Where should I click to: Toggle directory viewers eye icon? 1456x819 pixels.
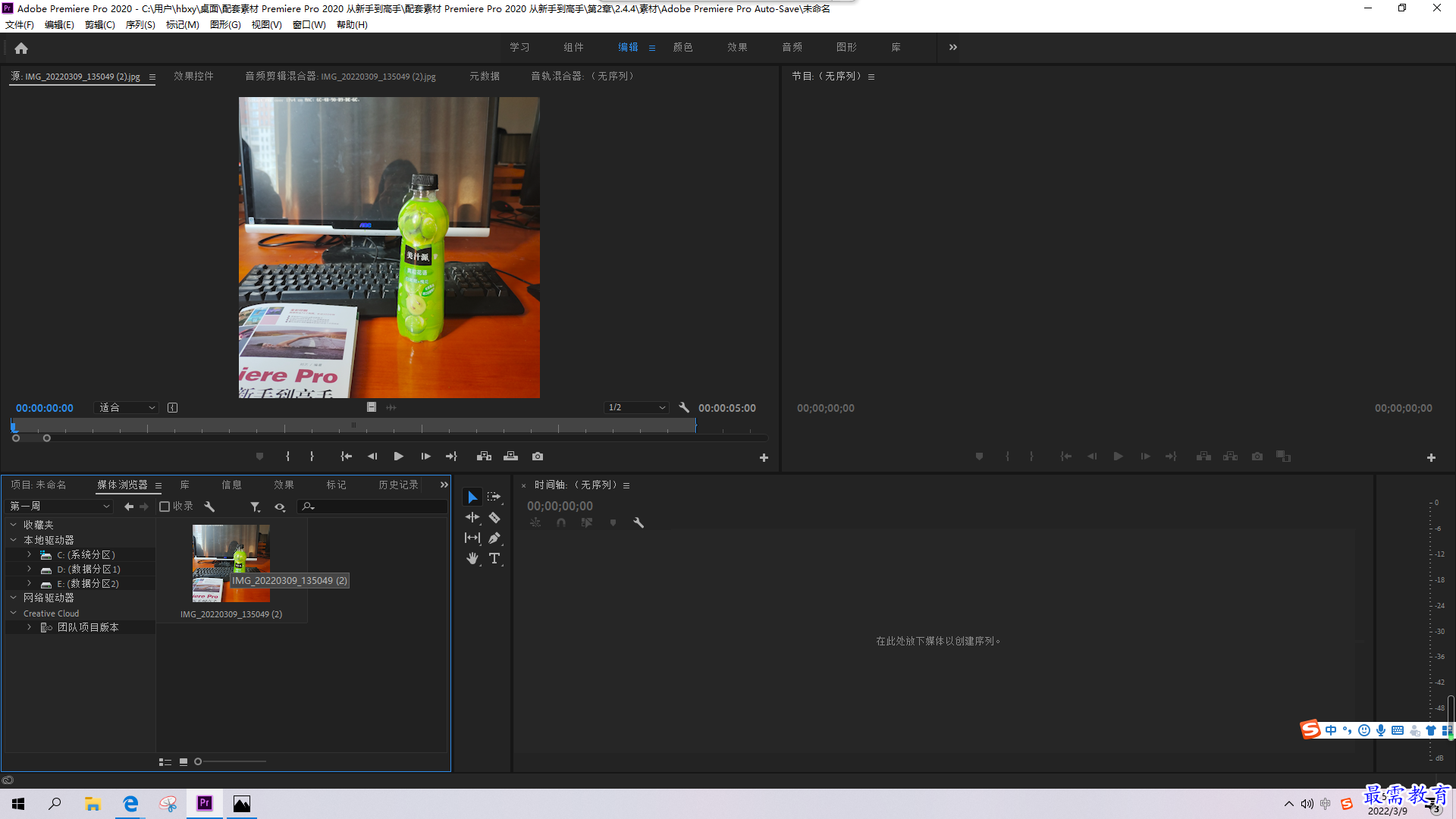click(280, 507)
